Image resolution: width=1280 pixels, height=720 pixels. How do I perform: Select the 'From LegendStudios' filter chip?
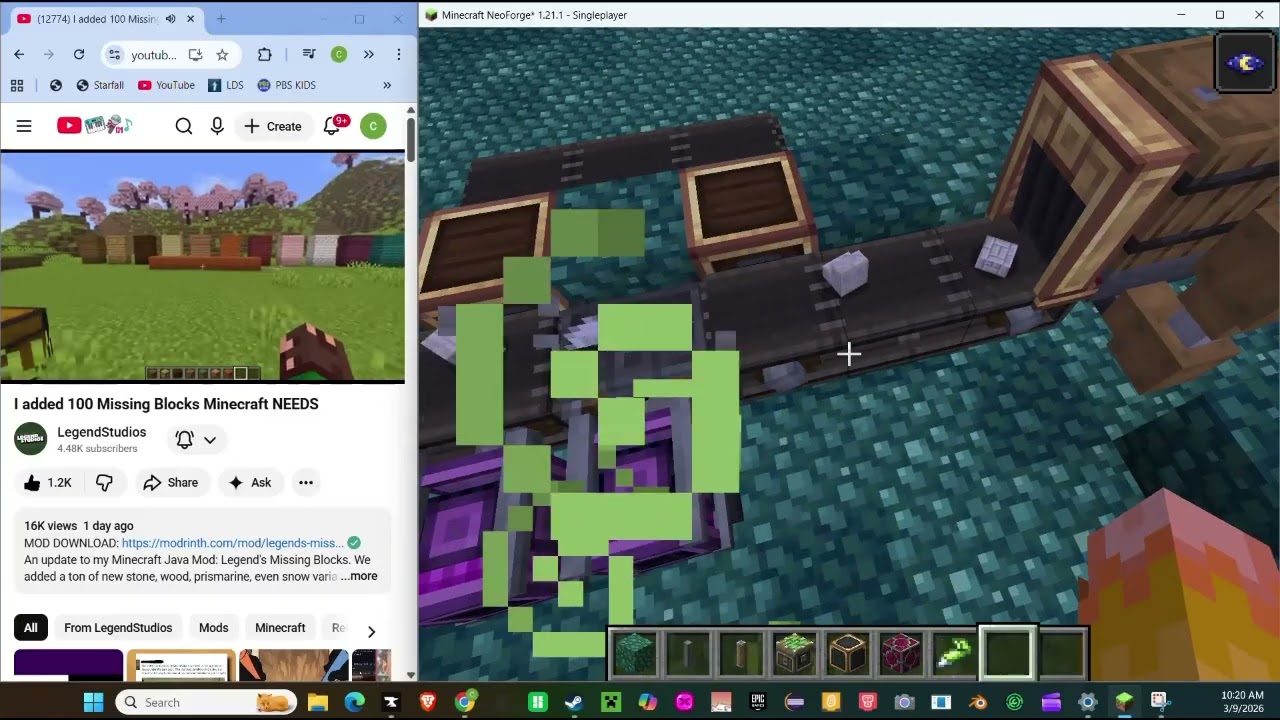pos(118,628)
